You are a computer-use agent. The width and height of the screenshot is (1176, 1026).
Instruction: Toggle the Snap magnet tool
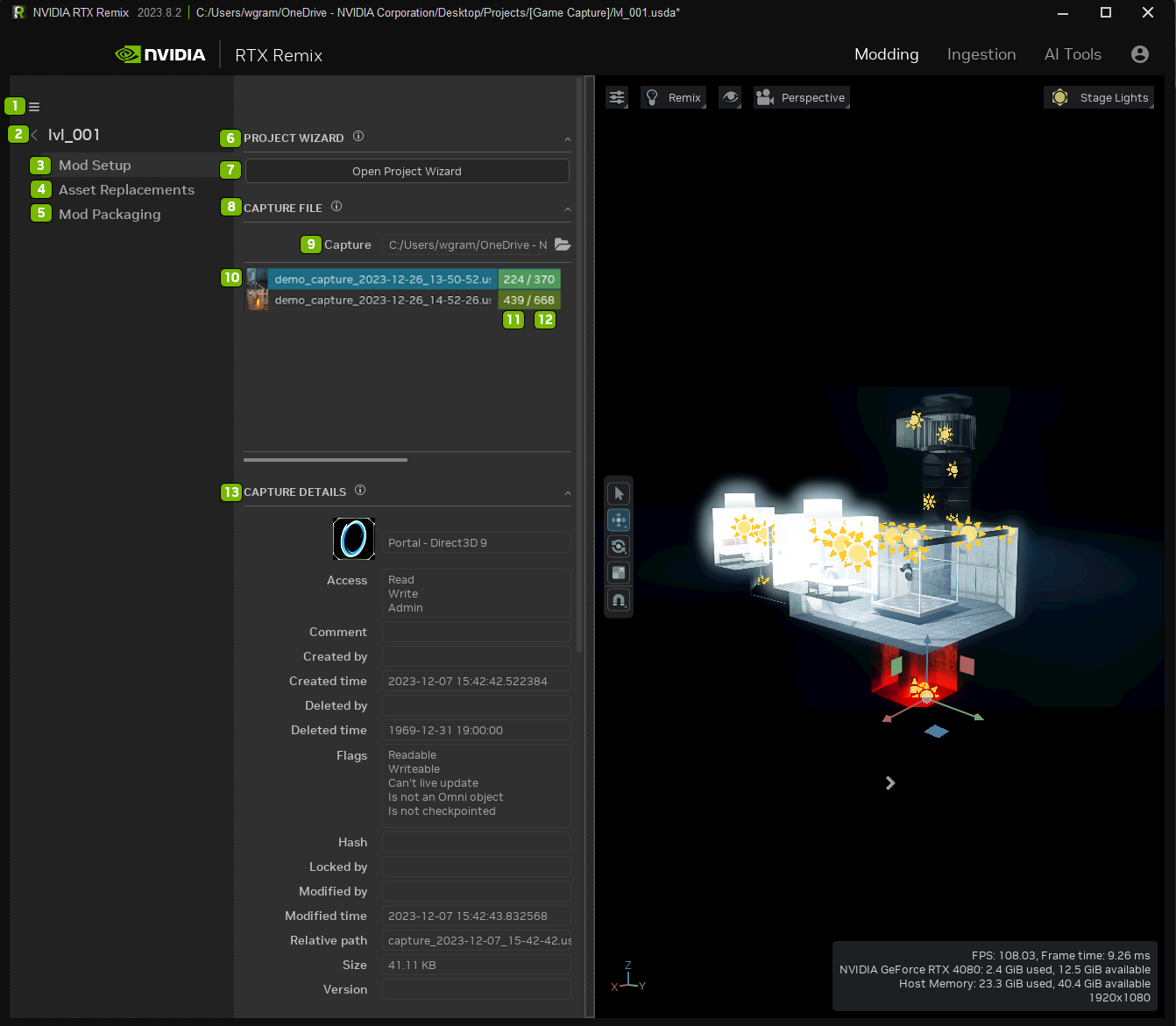619,600
